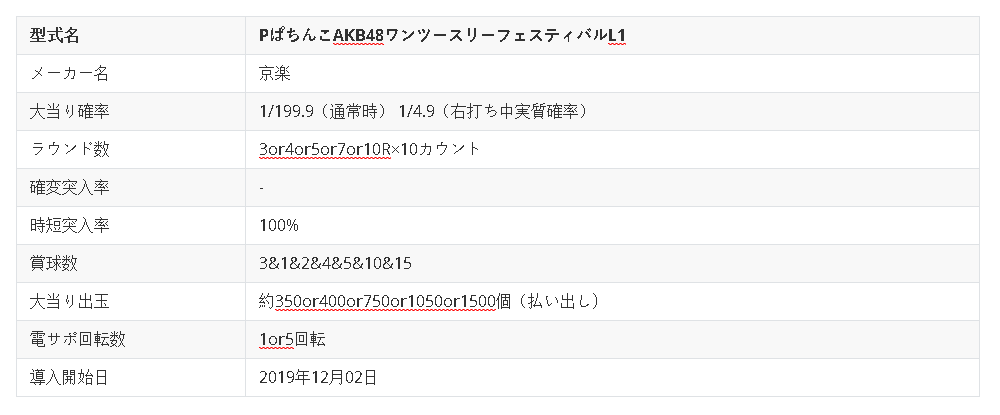1000x415 pixels.
Task: Select the 1or5回転 value
Action: [x=292, y=339]
